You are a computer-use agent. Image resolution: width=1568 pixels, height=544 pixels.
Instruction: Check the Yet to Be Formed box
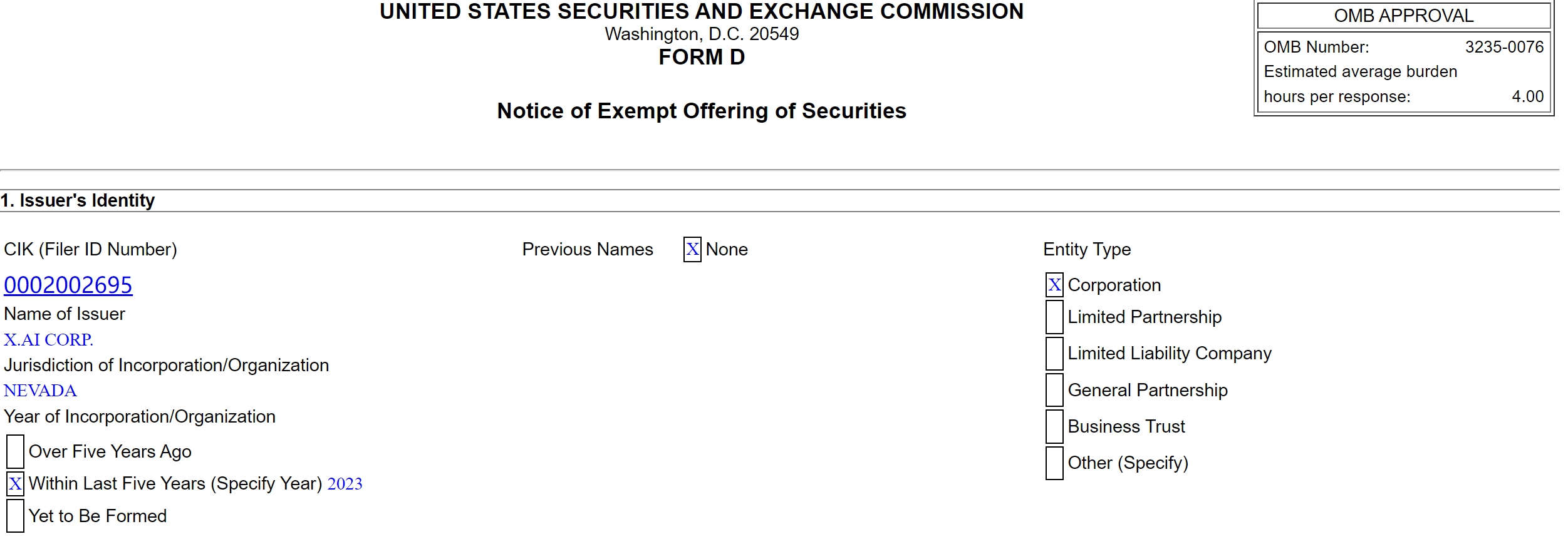pos(15,516)
